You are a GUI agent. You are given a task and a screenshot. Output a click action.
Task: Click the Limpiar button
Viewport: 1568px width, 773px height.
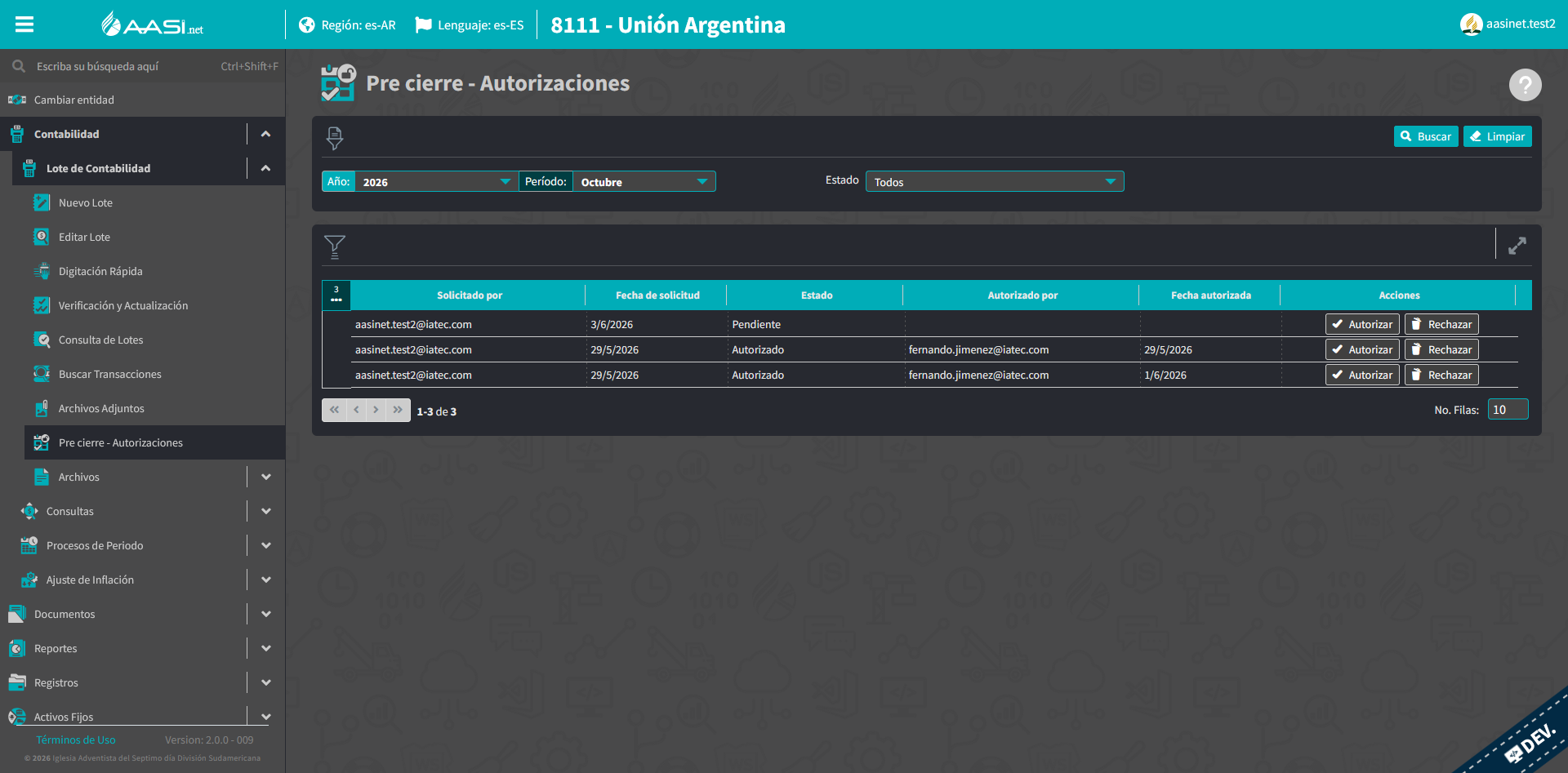click(x=1498, y=136)
